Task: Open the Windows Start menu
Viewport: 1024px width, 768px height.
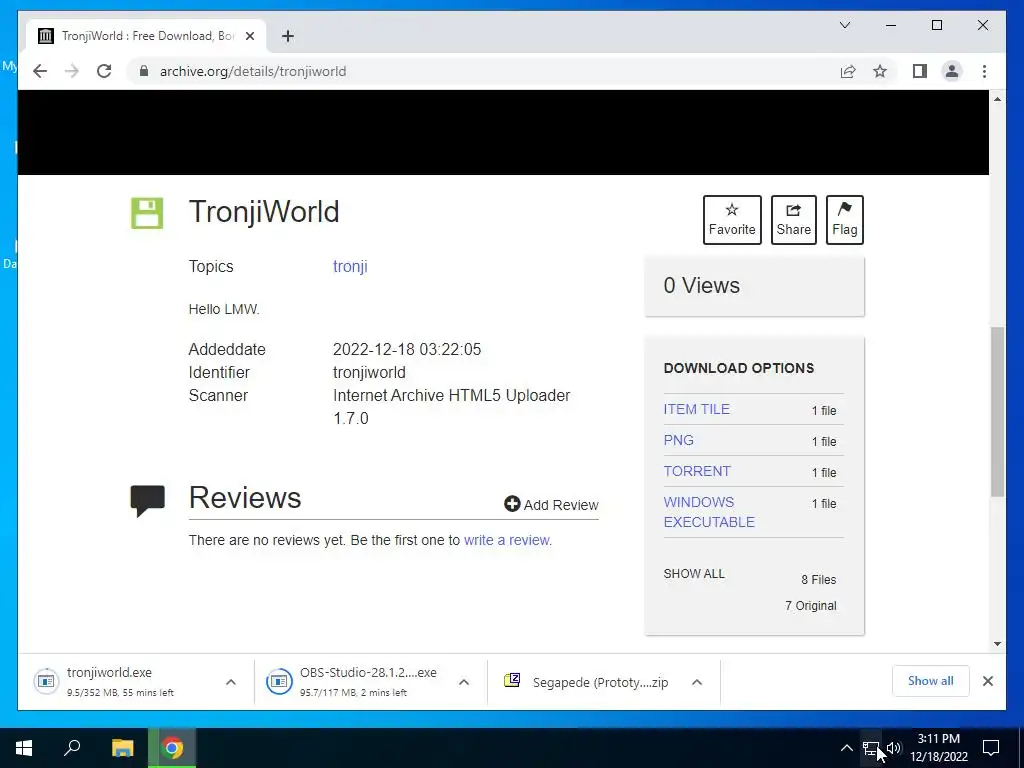Action: (24, 748)
